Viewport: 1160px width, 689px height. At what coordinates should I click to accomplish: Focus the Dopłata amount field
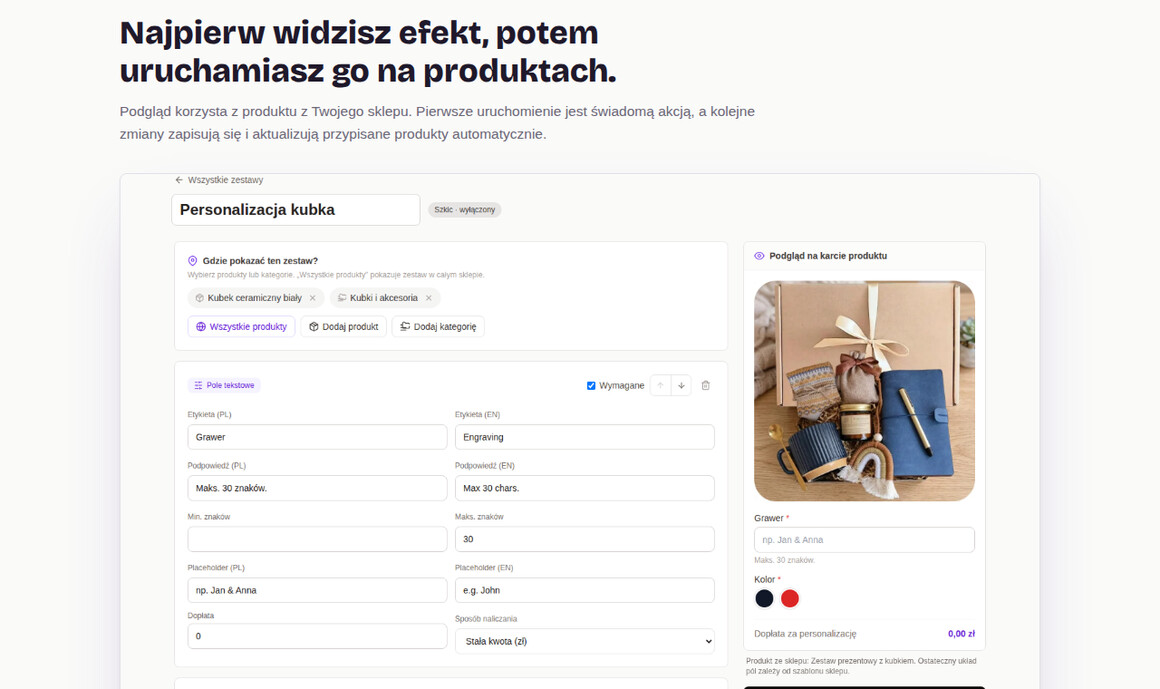(x=317, y=636)
